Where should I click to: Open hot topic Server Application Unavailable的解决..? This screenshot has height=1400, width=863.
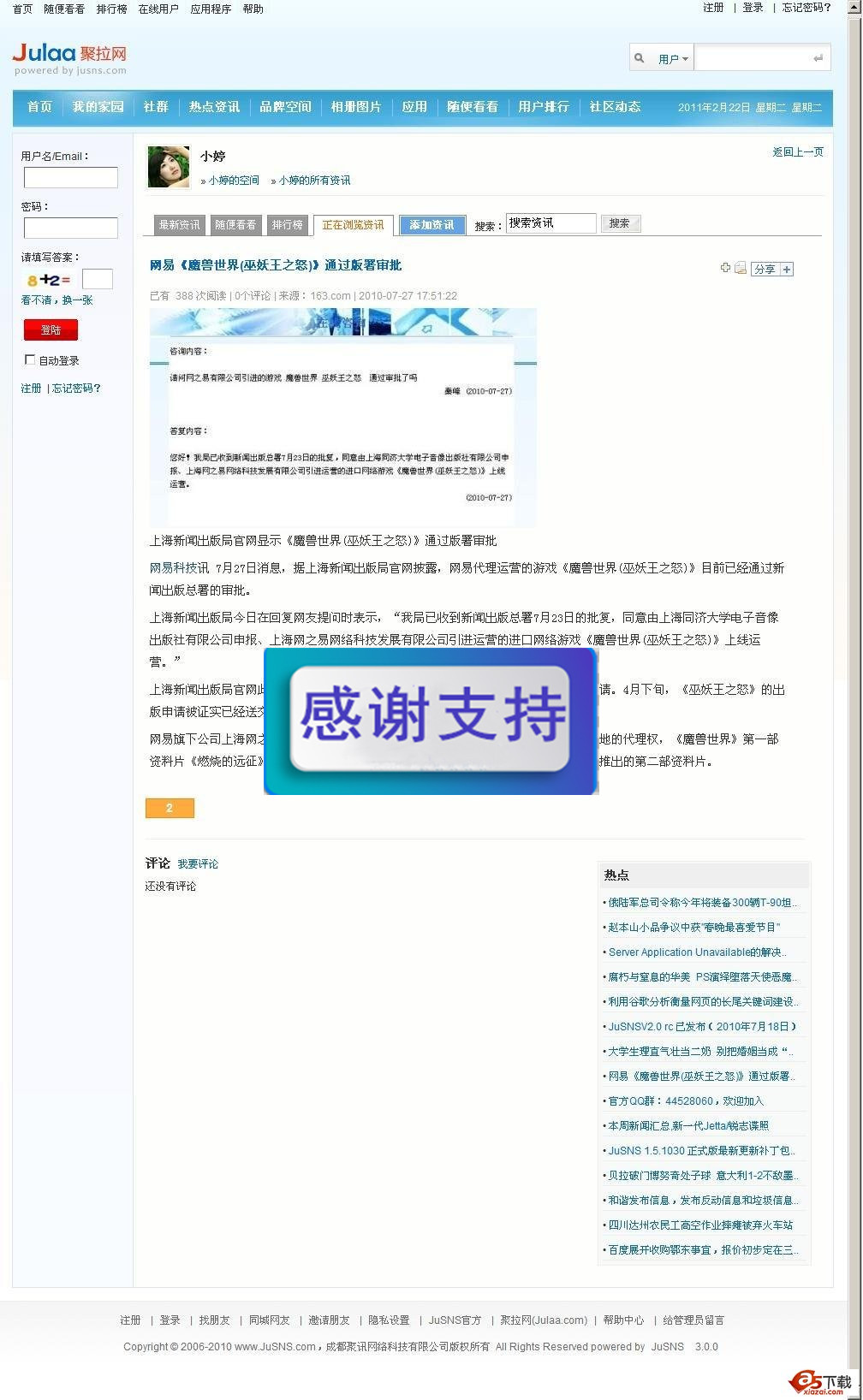coord(697,952)
